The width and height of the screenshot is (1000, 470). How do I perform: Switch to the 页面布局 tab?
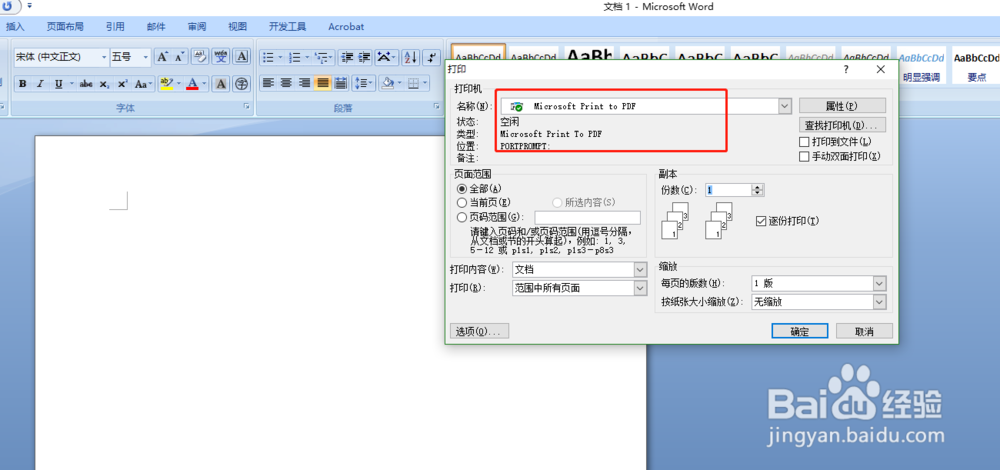pyautogui.click(x=65, y=27)
